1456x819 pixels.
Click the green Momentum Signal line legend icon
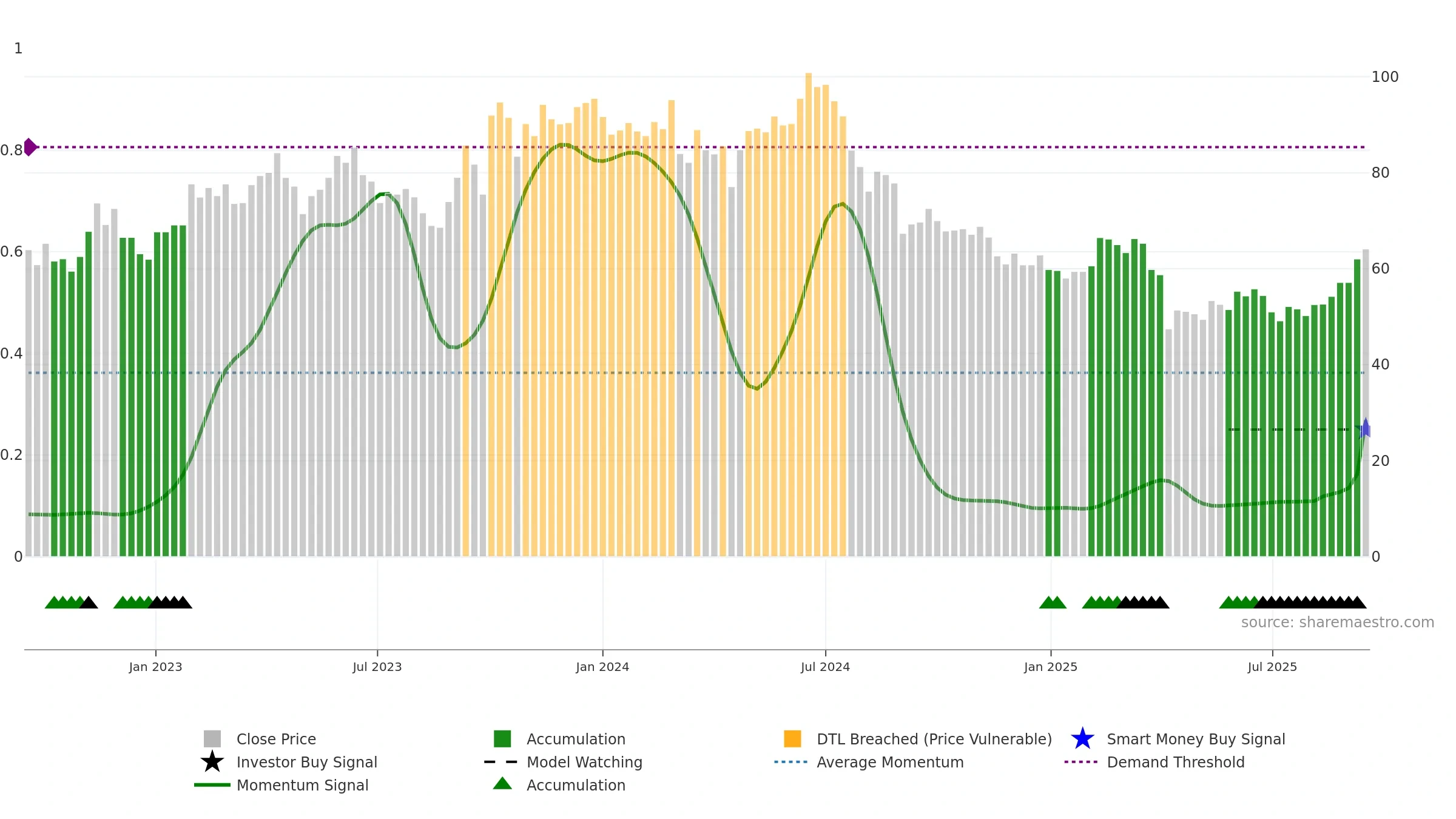coord(212,785)
